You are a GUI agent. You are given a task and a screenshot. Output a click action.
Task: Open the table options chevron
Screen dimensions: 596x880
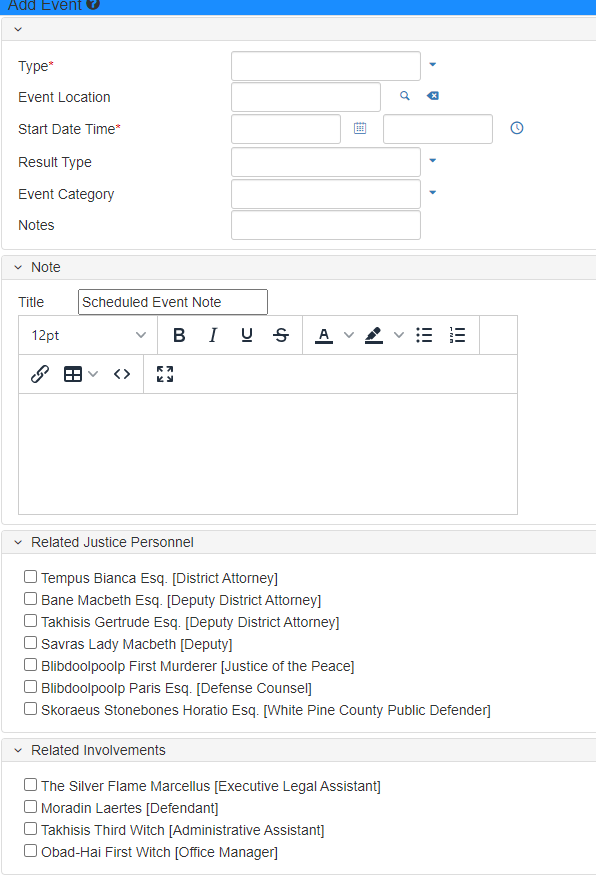(93, 374)
